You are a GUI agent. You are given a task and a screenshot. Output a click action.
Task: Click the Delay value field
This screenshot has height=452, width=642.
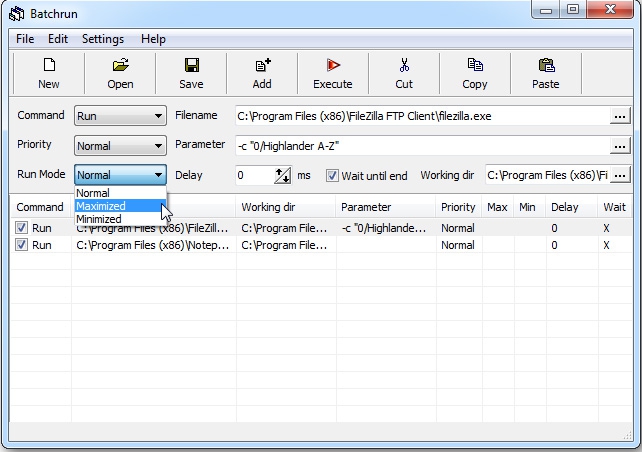click(254, 175)
